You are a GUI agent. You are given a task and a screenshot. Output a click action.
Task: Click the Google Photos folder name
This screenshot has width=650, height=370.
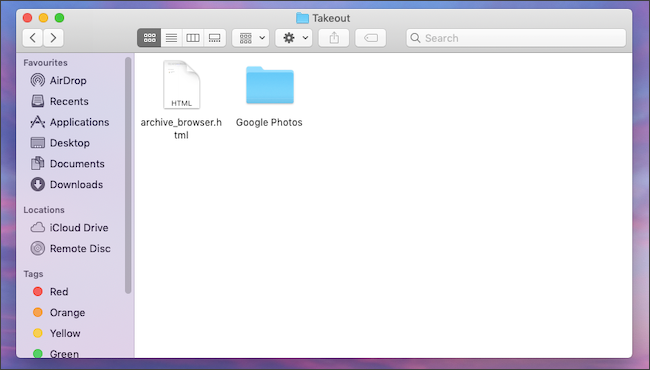(269, 122)
